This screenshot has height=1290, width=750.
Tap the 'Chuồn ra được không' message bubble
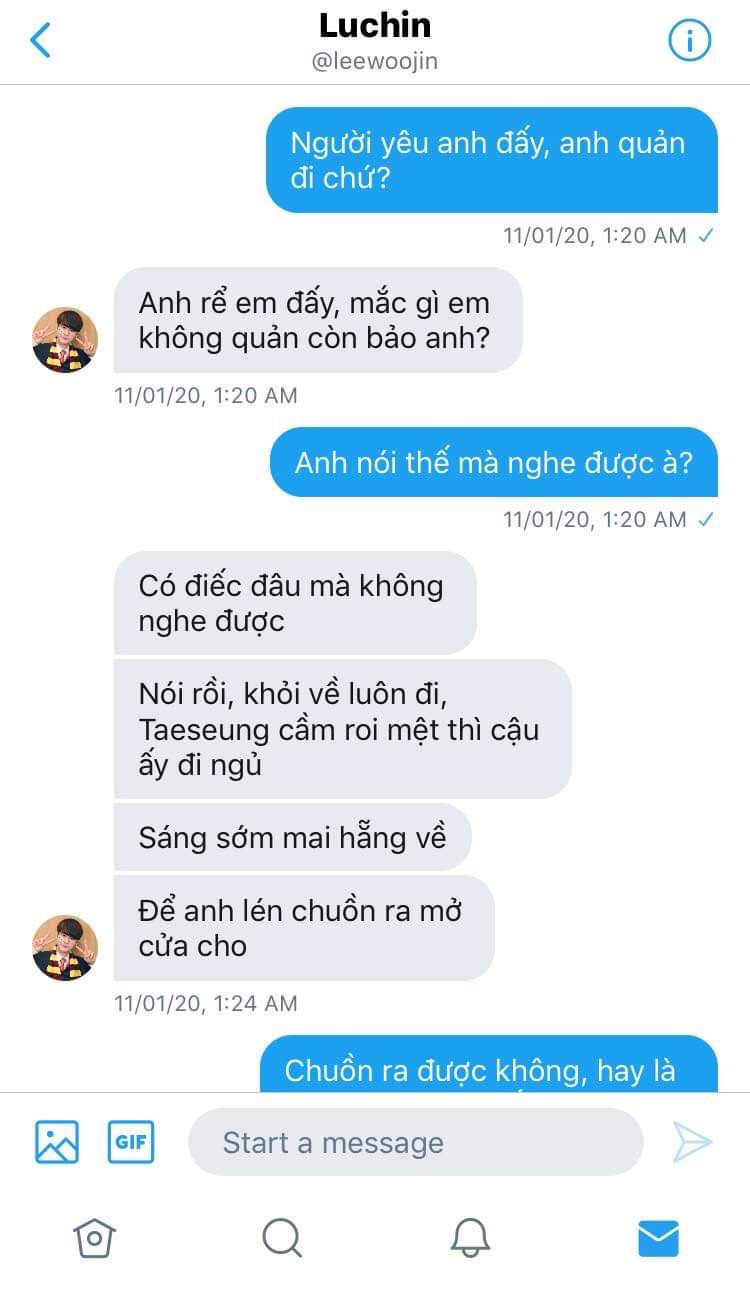point(489,1064)
